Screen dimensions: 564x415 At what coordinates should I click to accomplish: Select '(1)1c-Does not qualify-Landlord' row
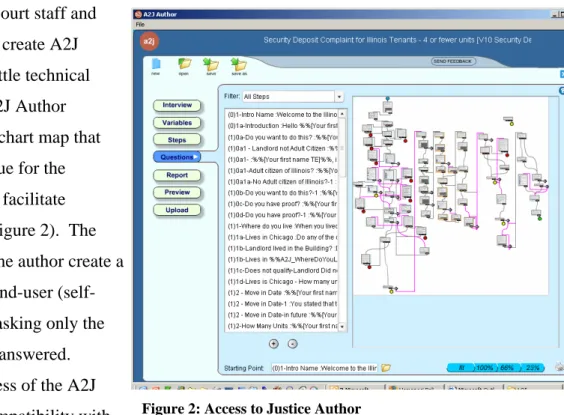click(282, 271)
